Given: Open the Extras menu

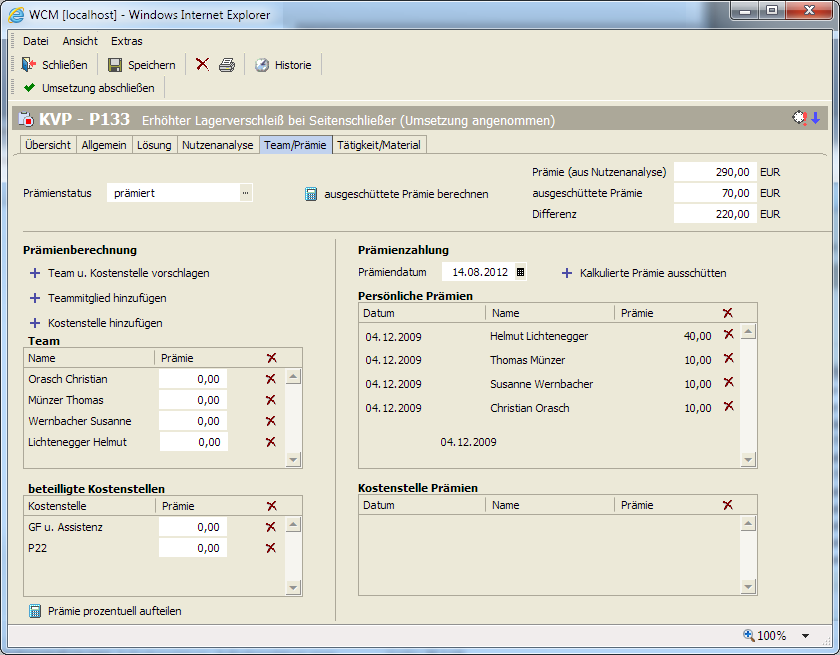Looking at the screenshot, I should point(127,41).
